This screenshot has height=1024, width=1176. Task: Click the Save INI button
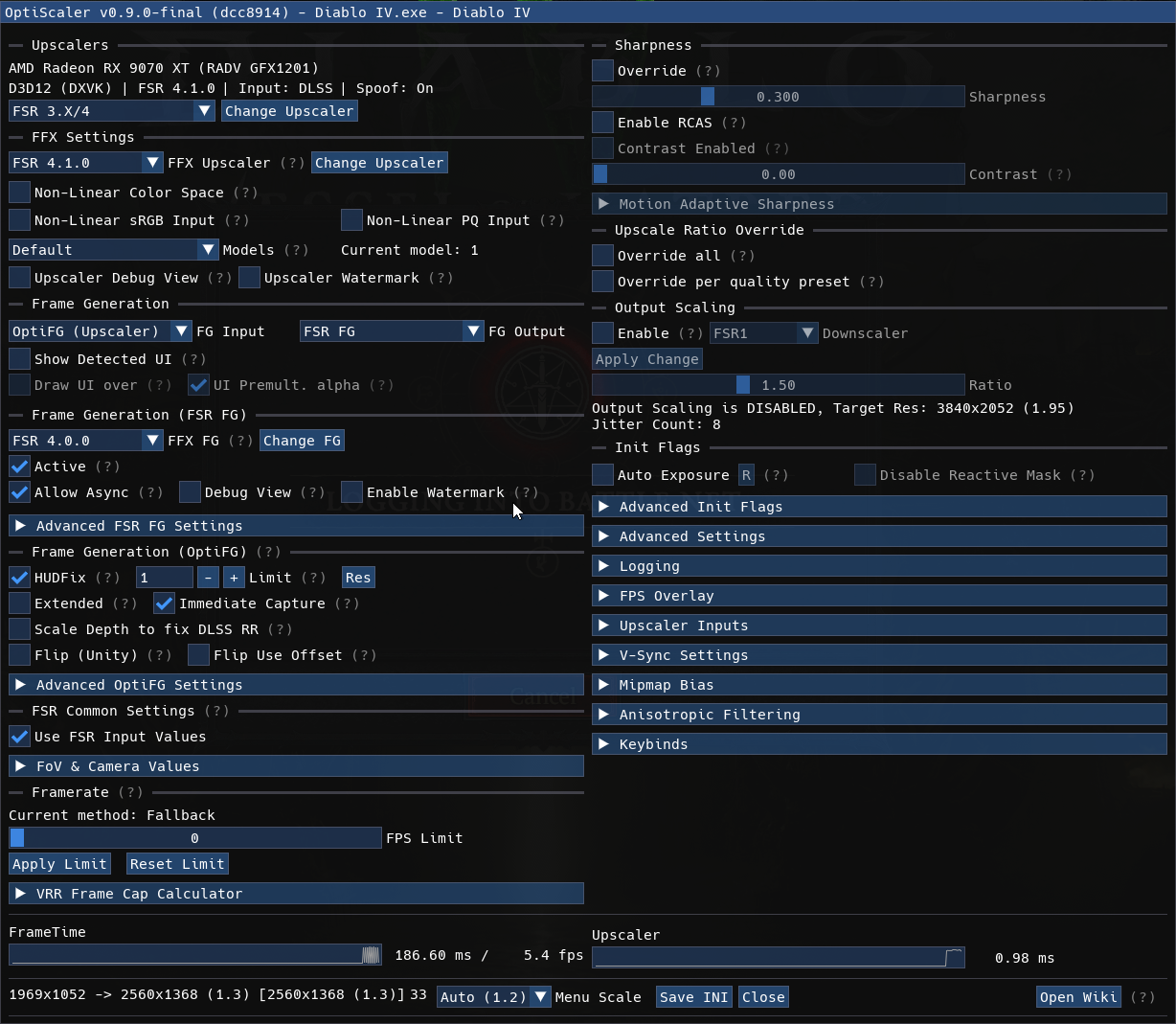click(x=694, y=997)
